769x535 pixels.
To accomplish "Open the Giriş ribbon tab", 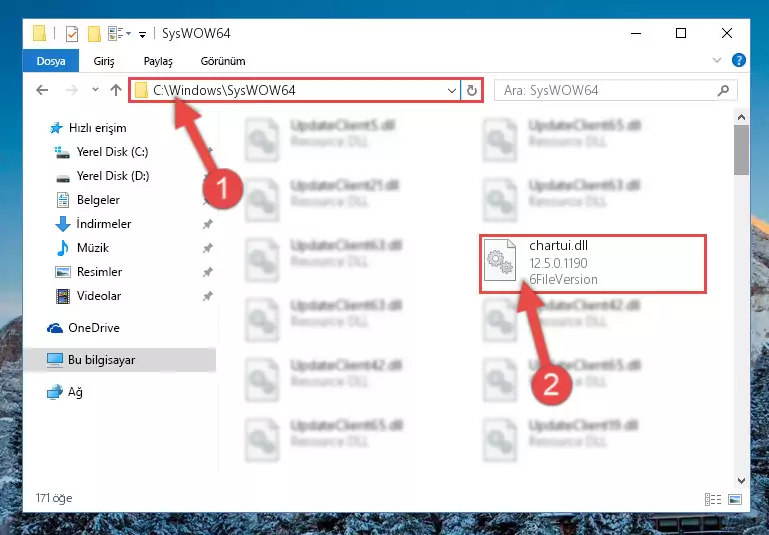I will [104, 61].
